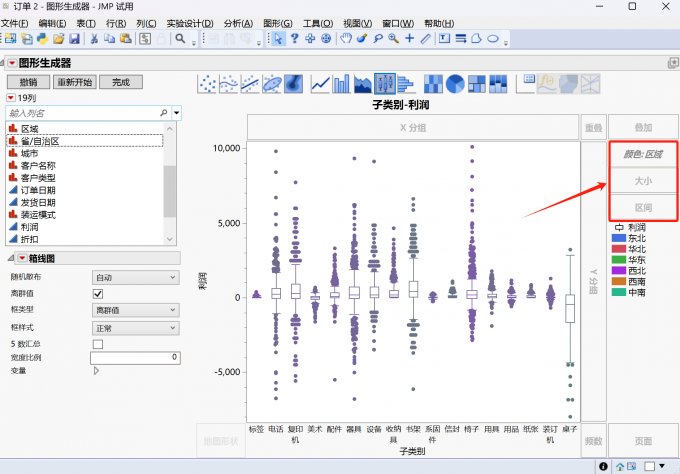
Task: Select the Histogram chart element
Action: tap(406, 84)
